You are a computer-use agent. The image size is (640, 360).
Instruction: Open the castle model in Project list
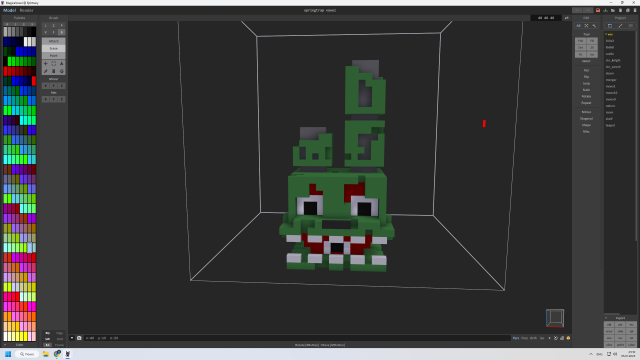click(x=610, y=54)
